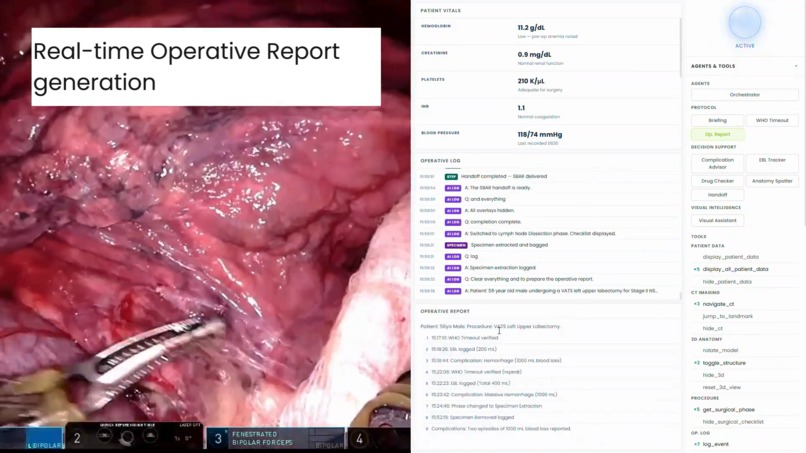Image resolution: width=806 pixels, height=453 pixels.
Task: Click report line 'EBL logged (200 mL)'
Action: pyautogui.click(x=464, y=349)
